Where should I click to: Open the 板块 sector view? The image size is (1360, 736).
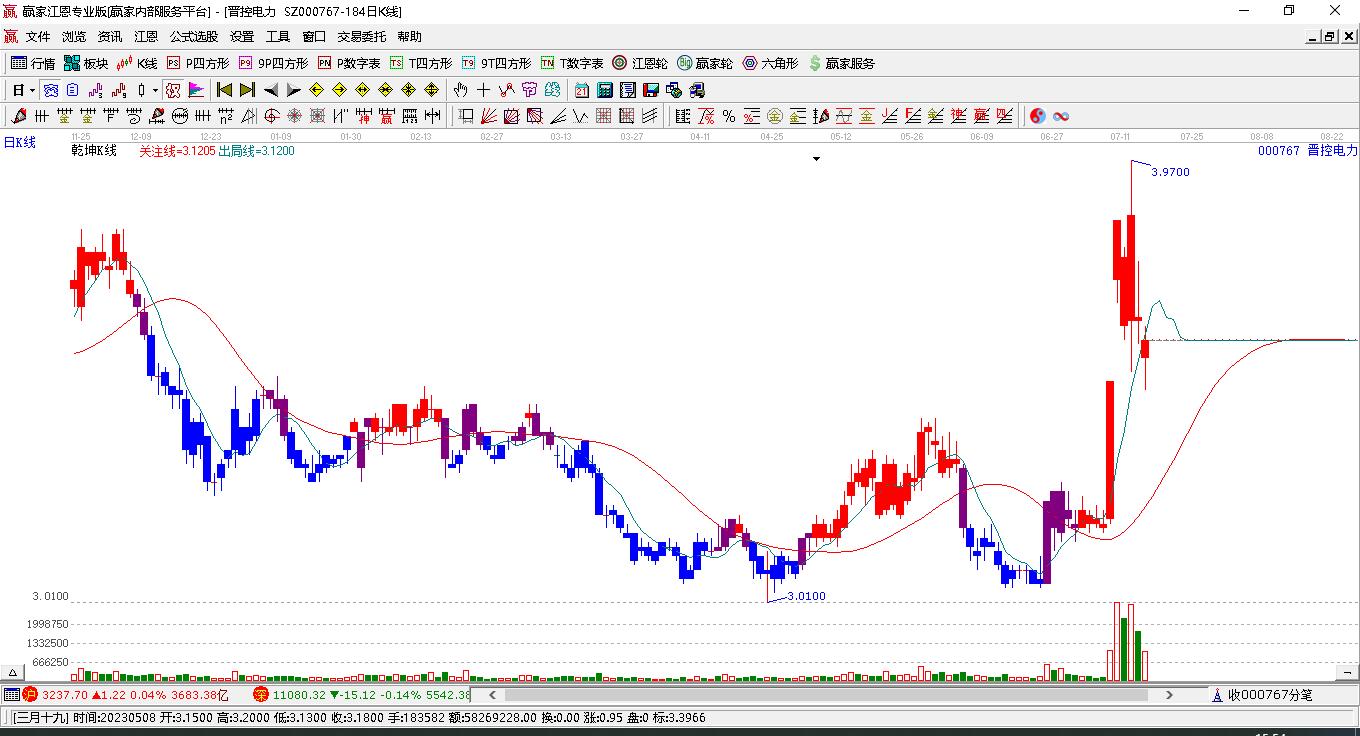point(86,63)
